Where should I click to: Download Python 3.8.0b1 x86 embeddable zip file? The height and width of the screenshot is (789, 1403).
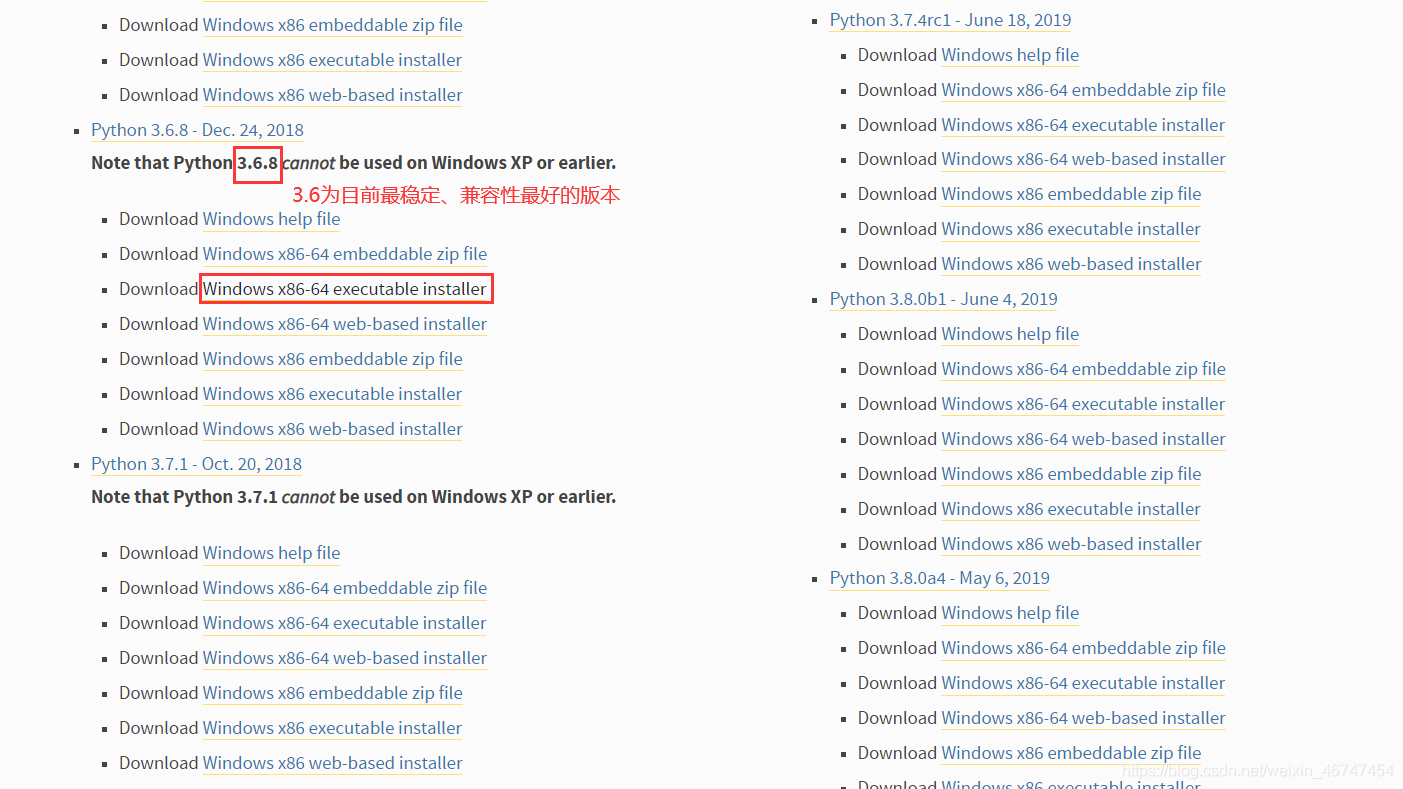tap(1072, 474)
